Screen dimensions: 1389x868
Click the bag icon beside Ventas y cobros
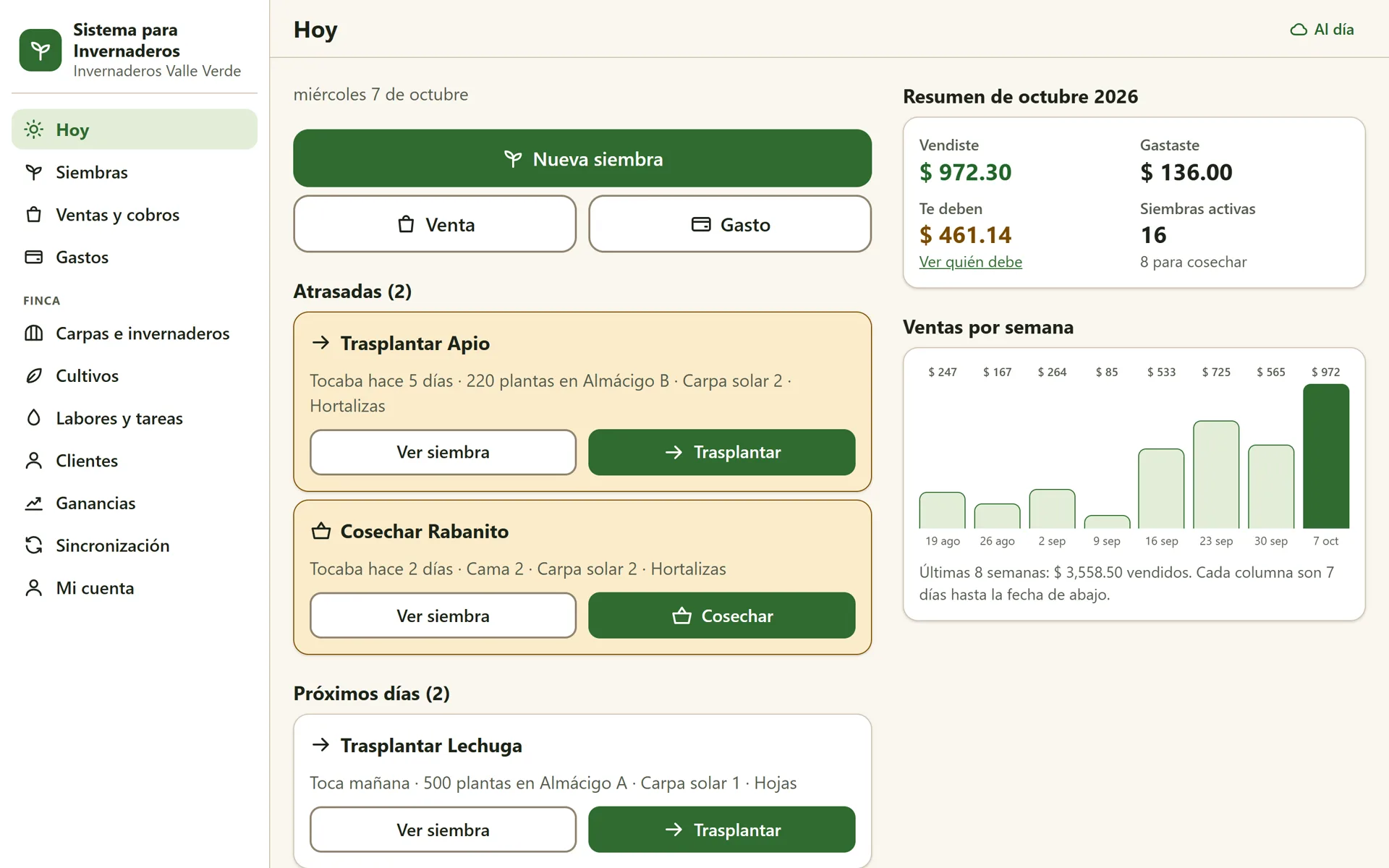tap(33, 215)
